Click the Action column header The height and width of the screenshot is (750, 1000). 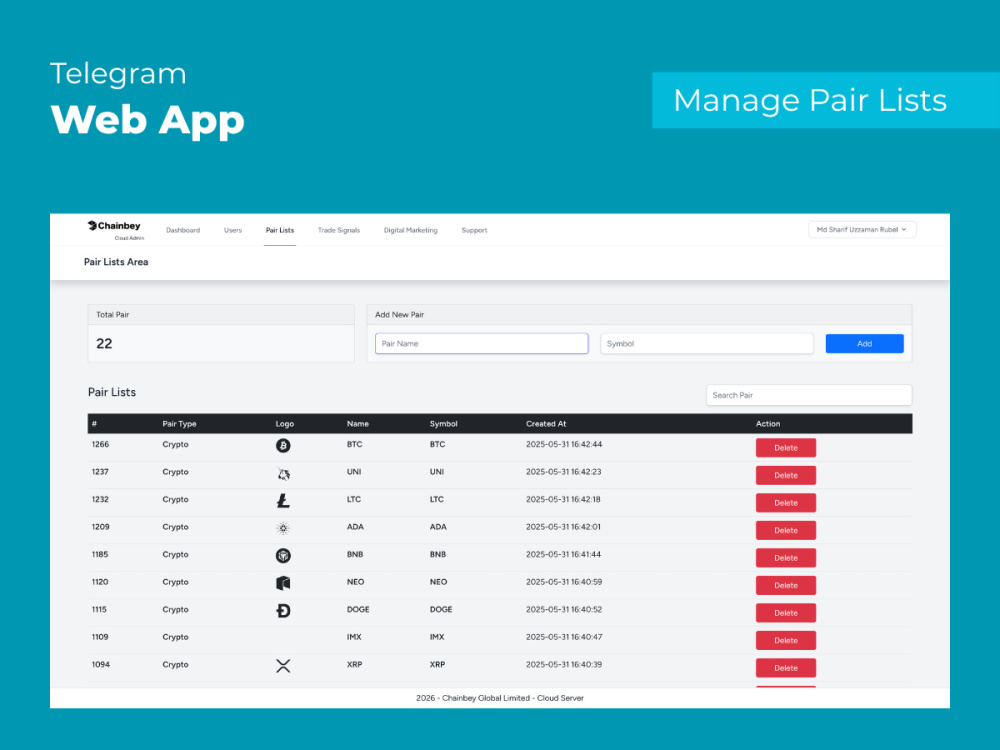pos(768,423)
